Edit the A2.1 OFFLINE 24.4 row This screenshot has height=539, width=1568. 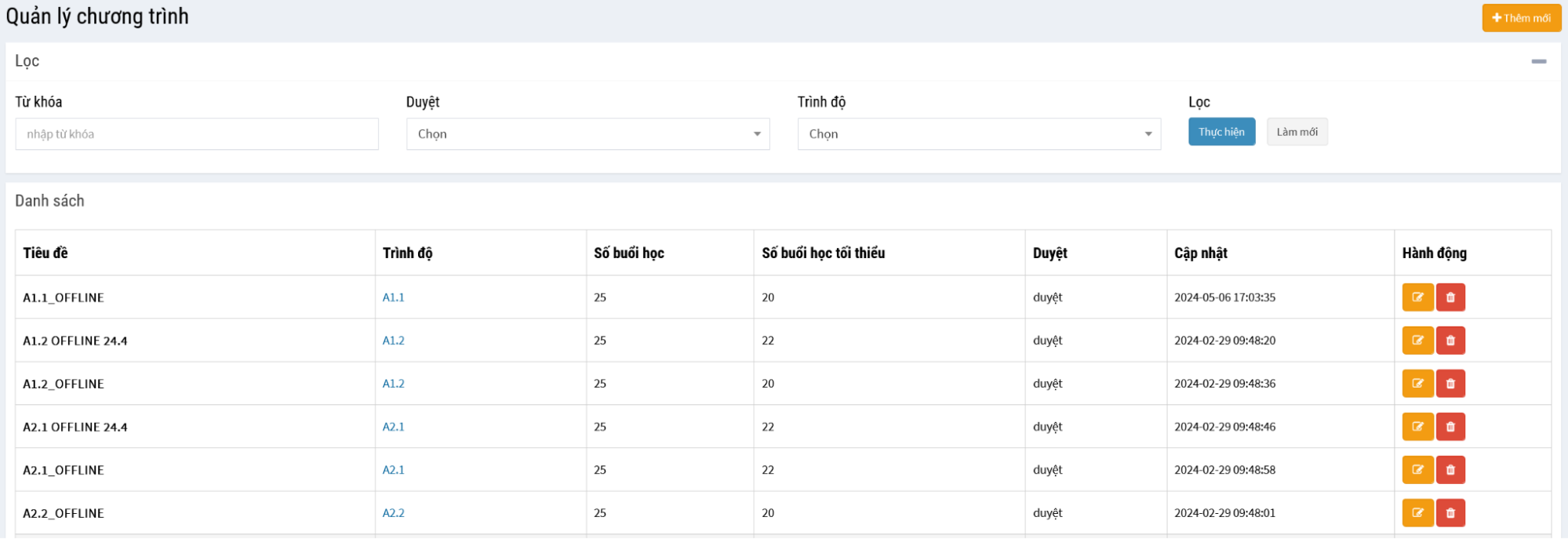click(1417, 427)
